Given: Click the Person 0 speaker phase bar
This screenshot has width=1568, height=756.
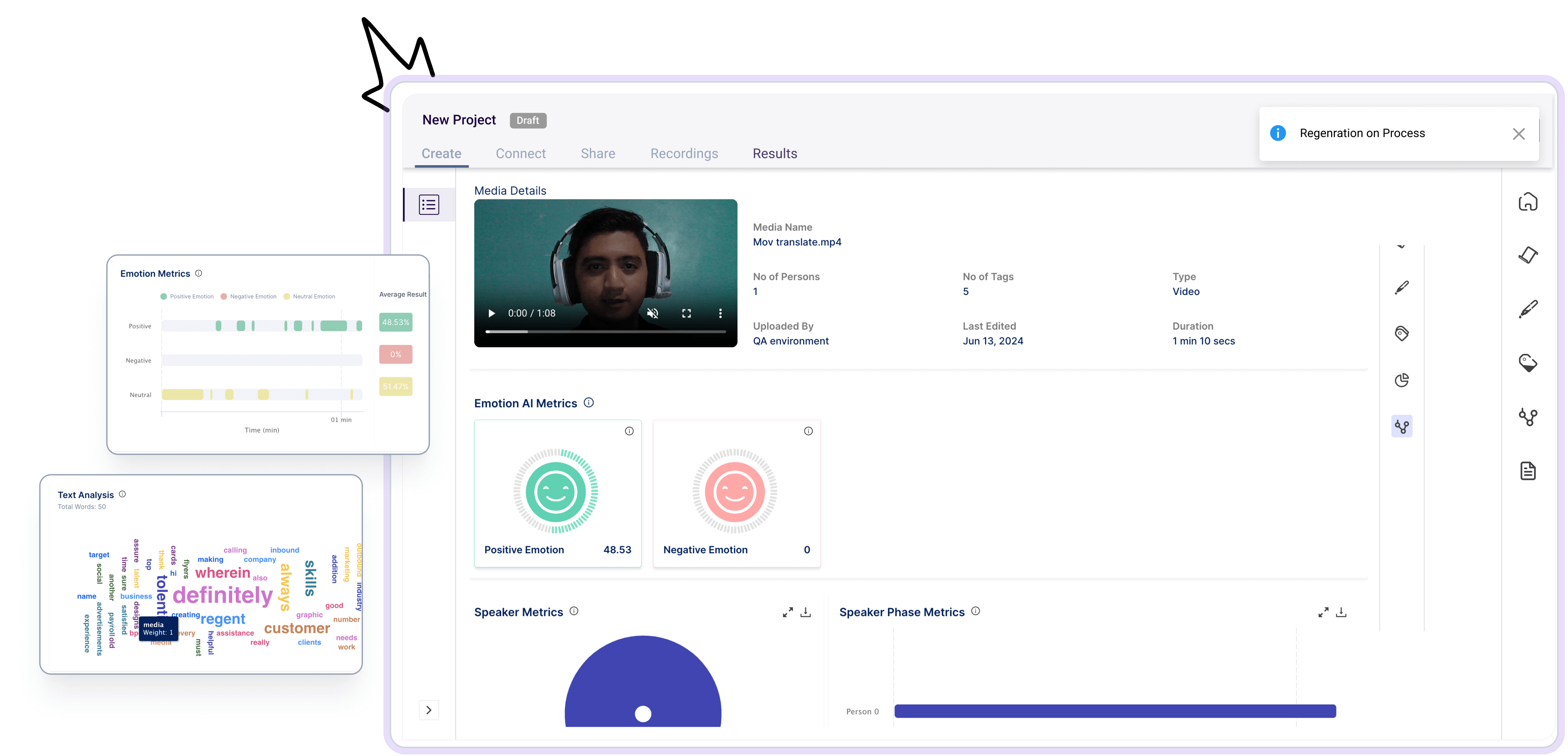Looking at the screenshot, I should tap(1115, 711).
